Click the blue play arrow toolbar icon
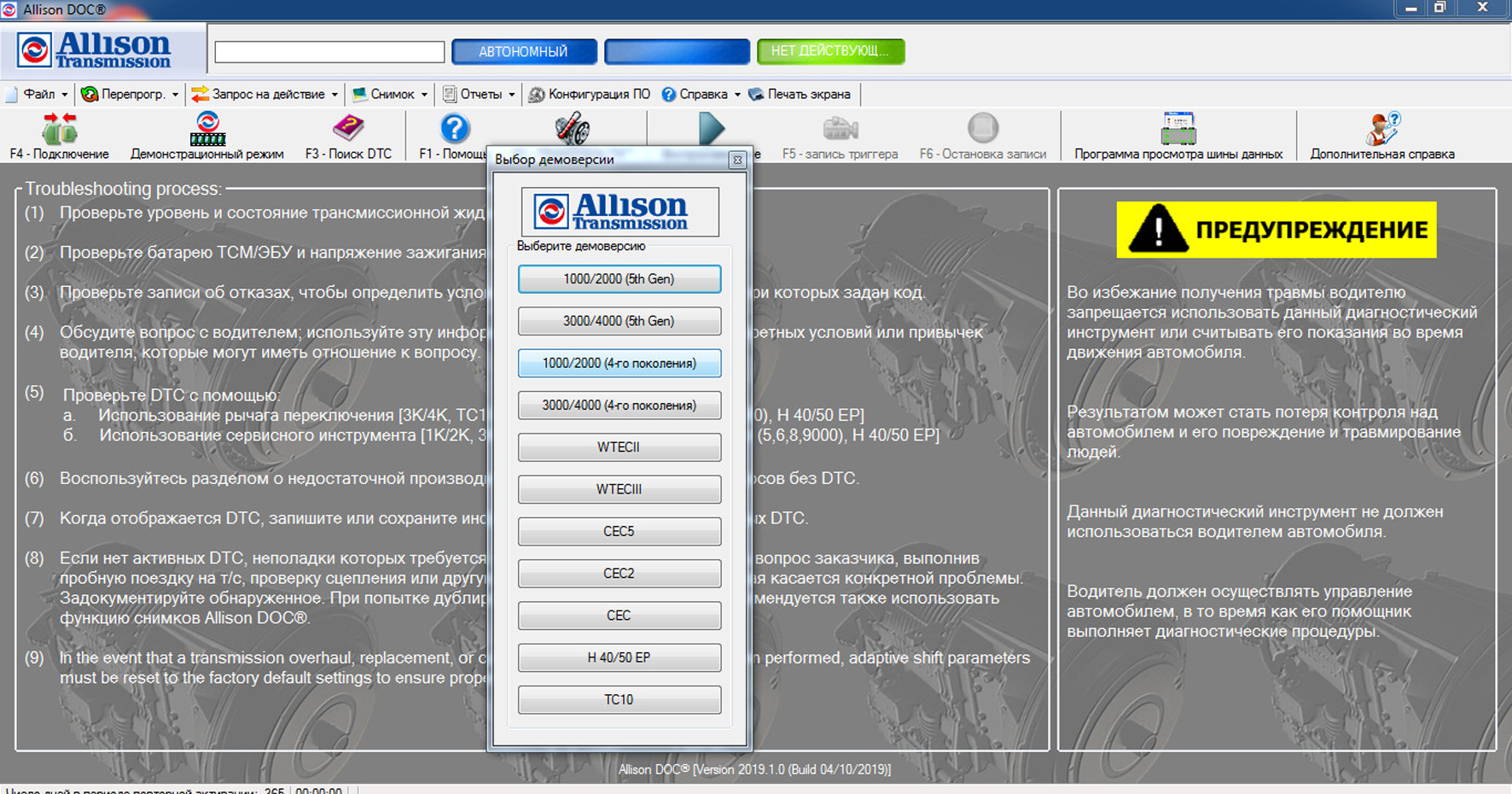The width and height of the screenshot is (1512, 794). tap(711, 129)
